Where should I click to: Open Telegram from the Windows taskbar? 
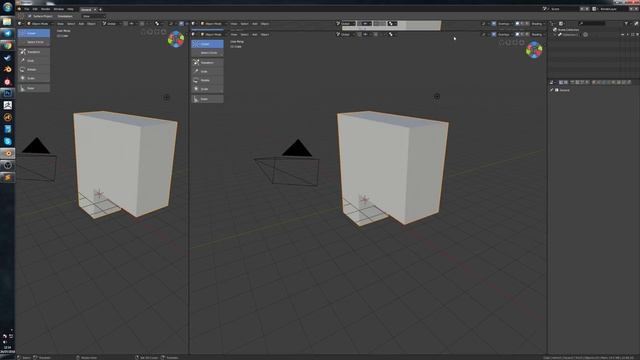[x=7, y=33]
